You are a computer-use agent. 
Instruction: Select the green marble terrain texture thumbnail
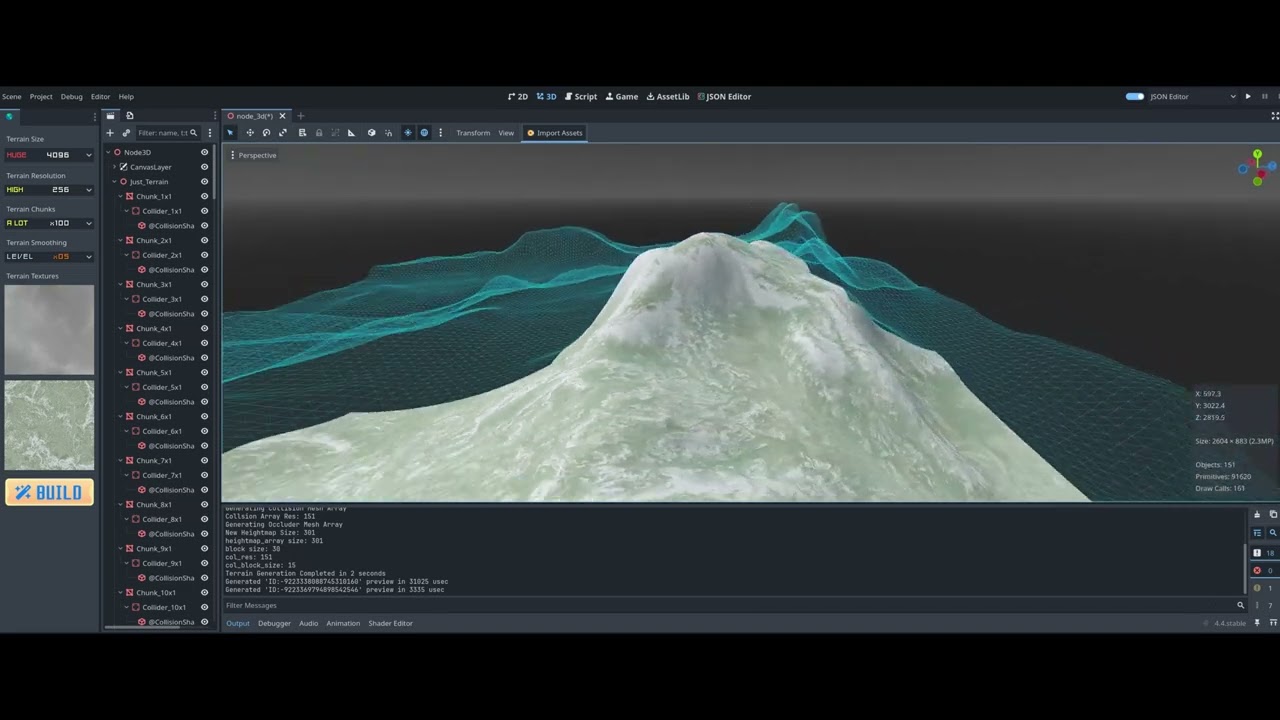[x=49, y=425]
